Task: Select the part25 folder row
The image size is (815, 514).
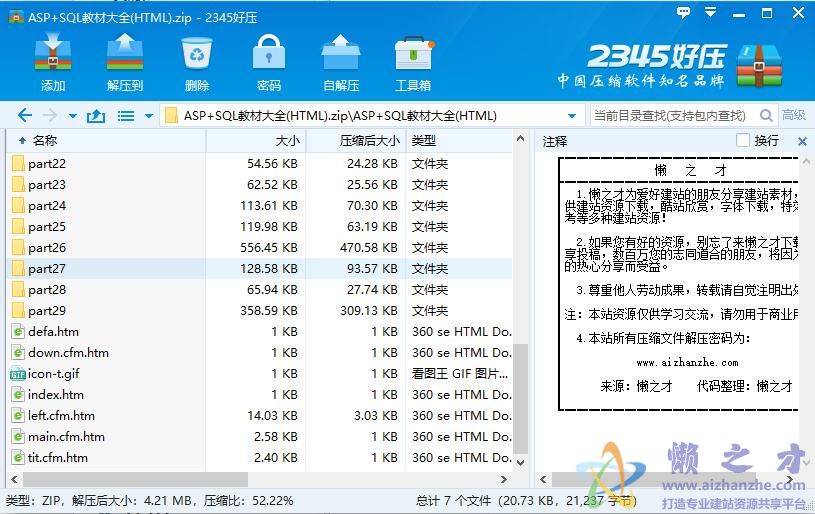Action: click(260, 227)
